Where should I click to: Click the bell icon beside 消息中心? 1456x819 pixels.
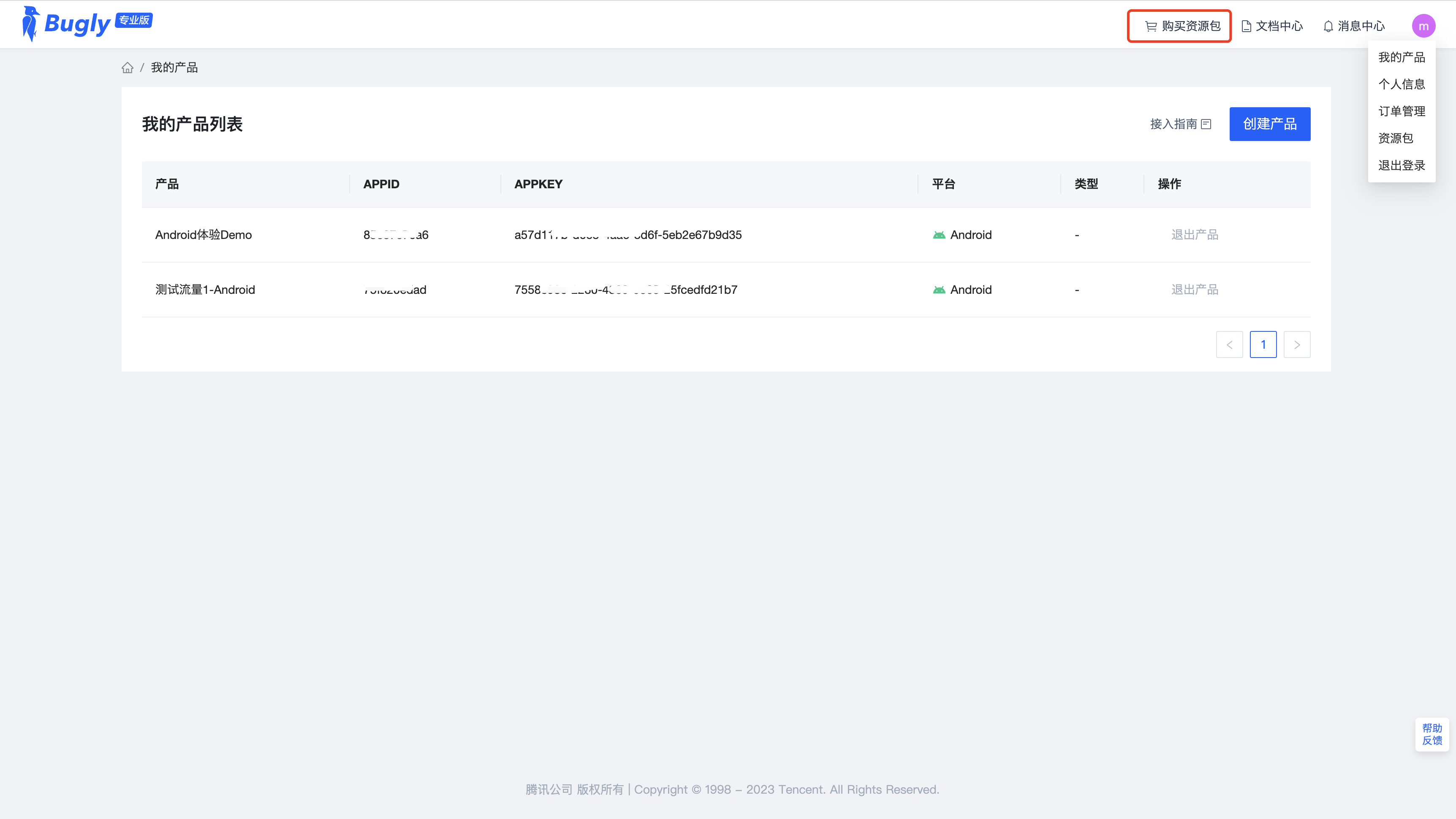point(1328,26)
